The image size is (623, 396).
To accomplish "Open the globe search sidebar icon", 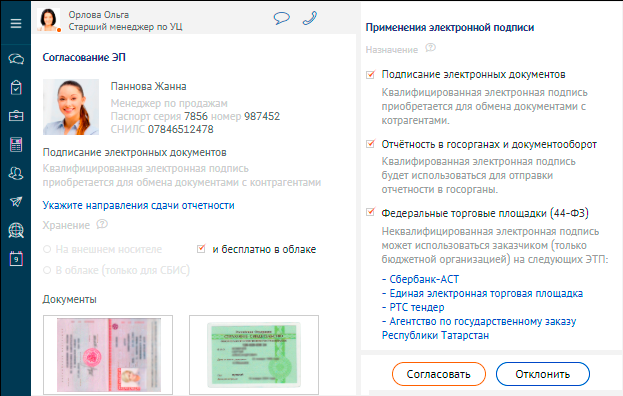I will 16,230.
